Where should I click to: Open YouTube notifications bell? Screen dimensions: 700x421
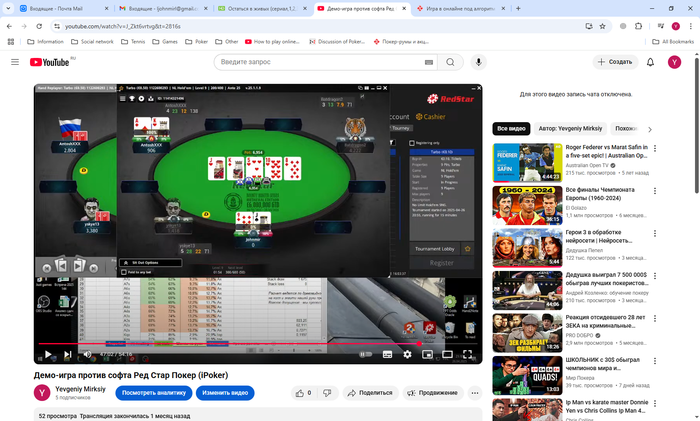pos(650,62)
